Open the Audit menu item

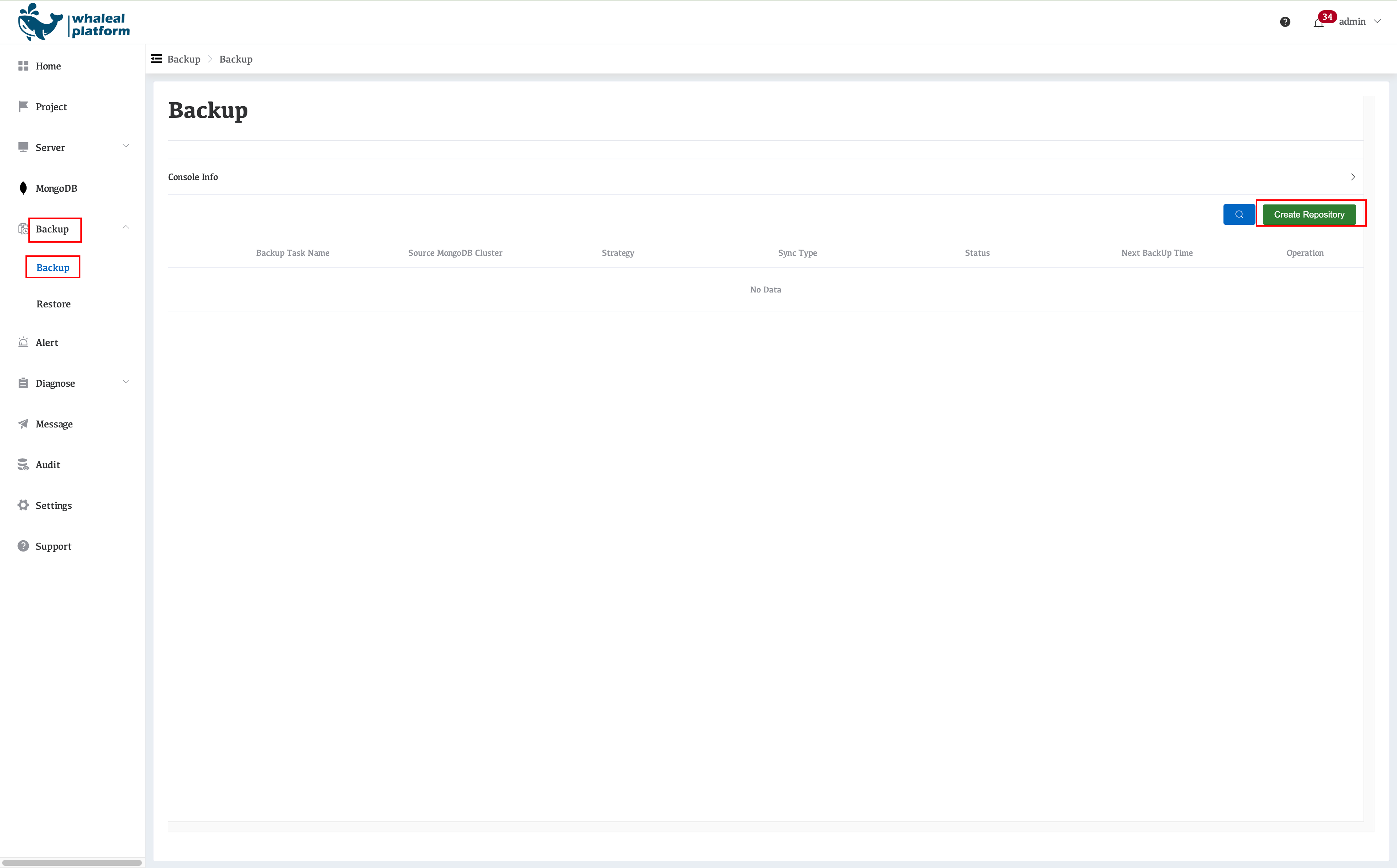point(48,465)
